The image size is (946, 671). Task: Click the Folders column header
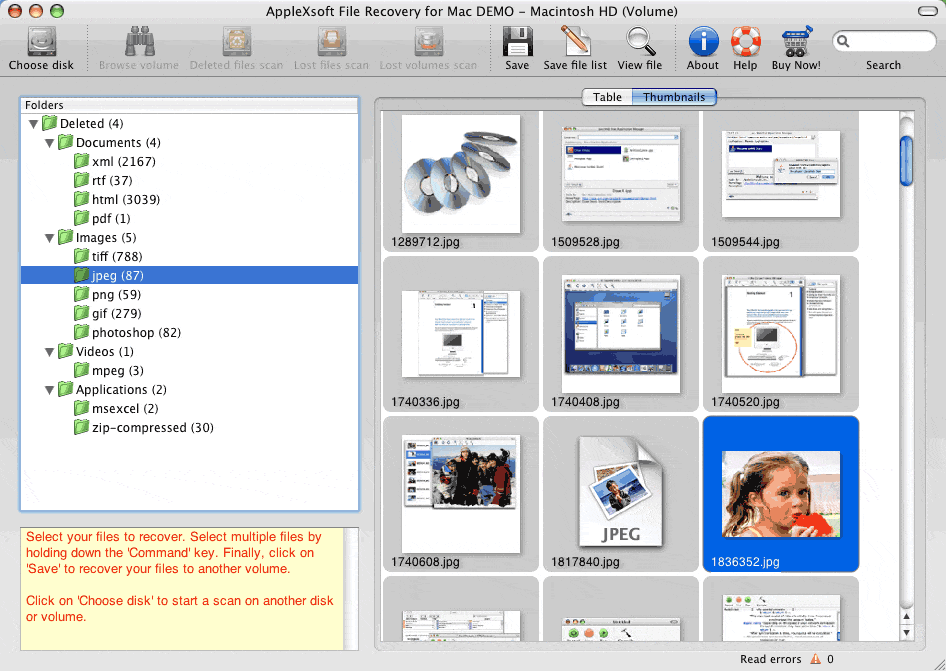point(189,105)
